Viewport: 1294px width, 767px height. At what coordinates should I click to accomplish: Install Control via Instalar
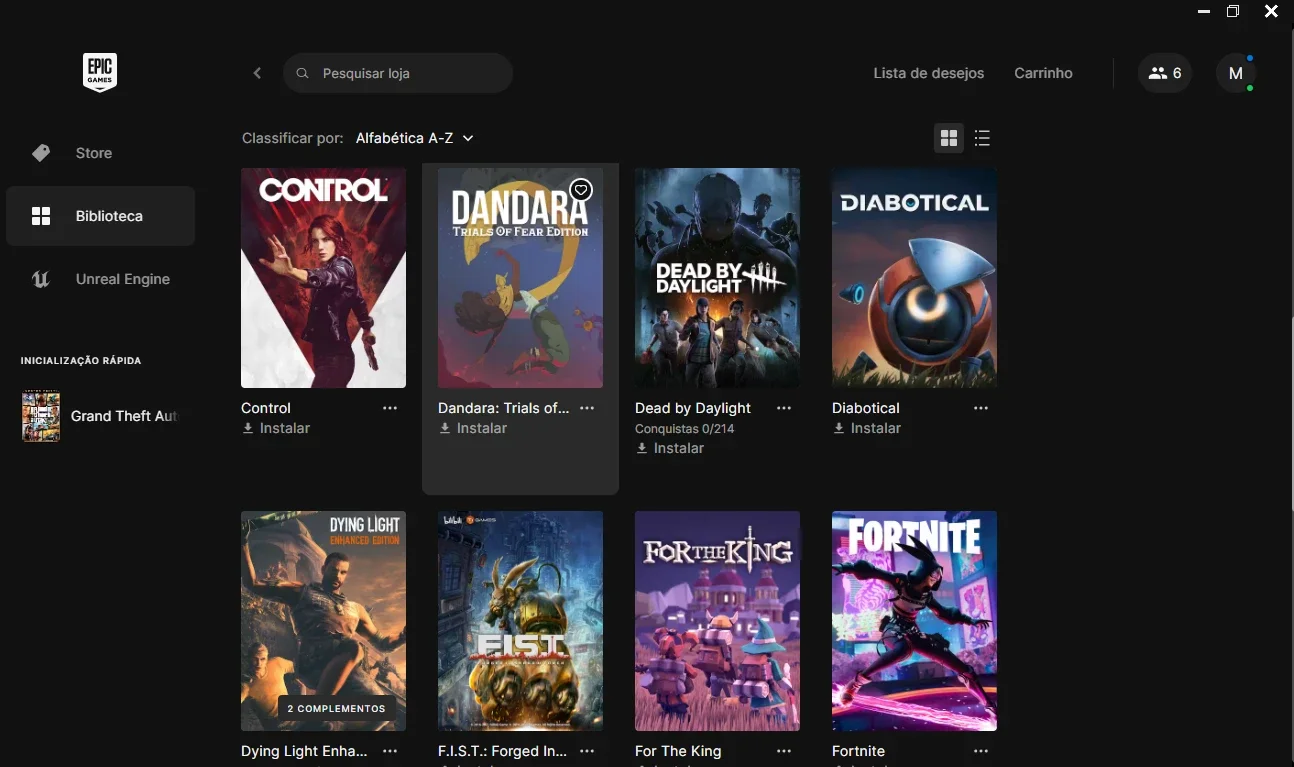point(276,428)
